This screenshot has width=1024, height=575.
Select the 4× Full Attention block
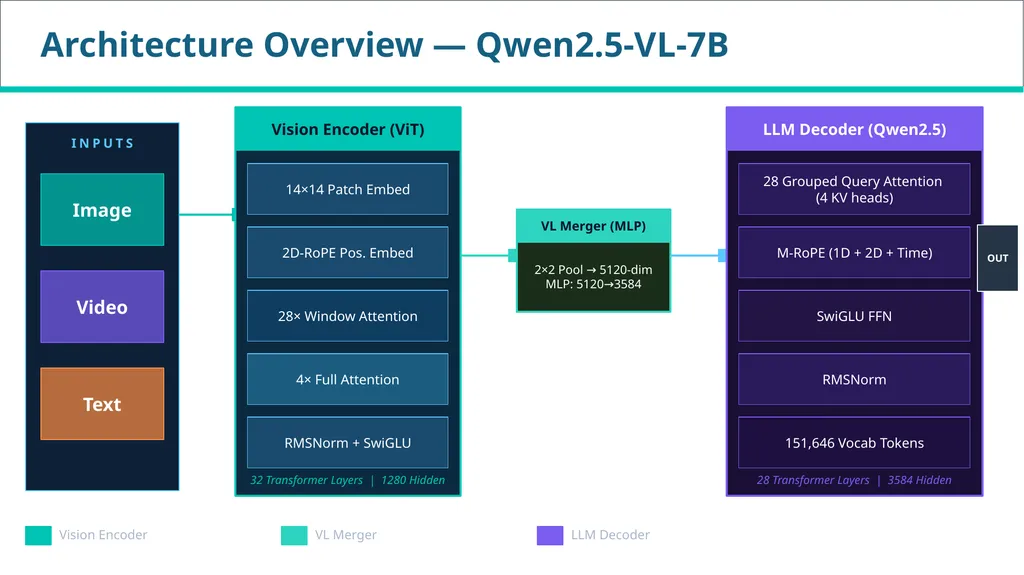(x=347, y=379)
